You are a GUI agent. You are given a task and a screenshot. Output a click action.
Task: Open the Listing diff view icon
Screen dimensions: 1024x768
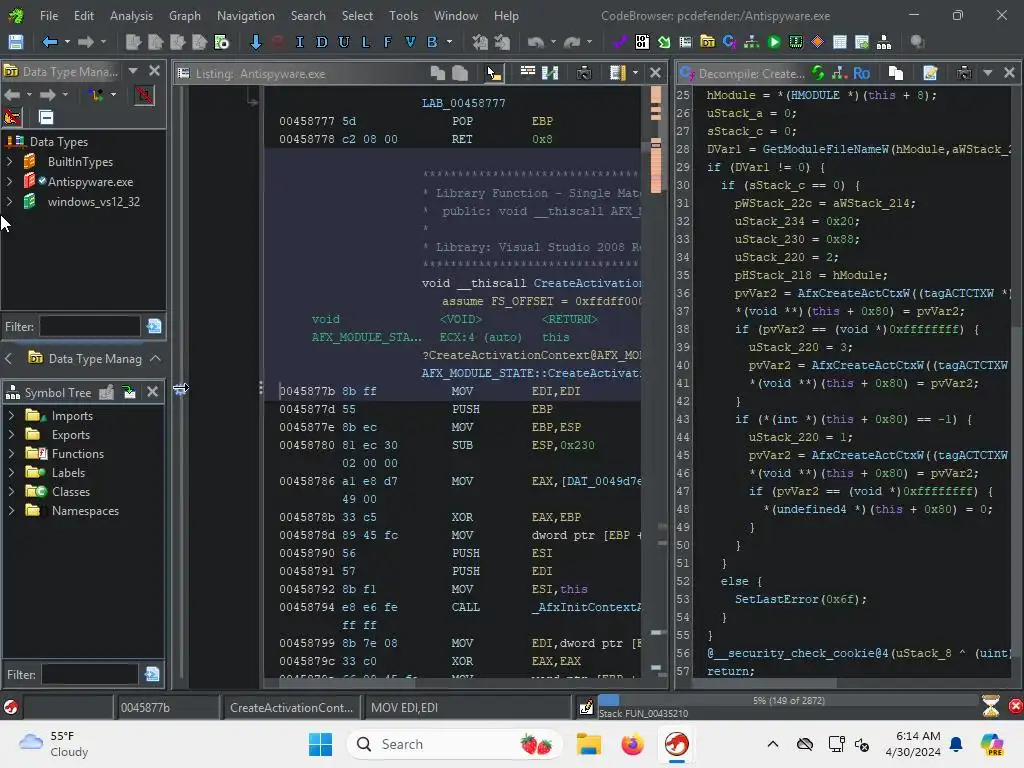click(x=551, y=73)
